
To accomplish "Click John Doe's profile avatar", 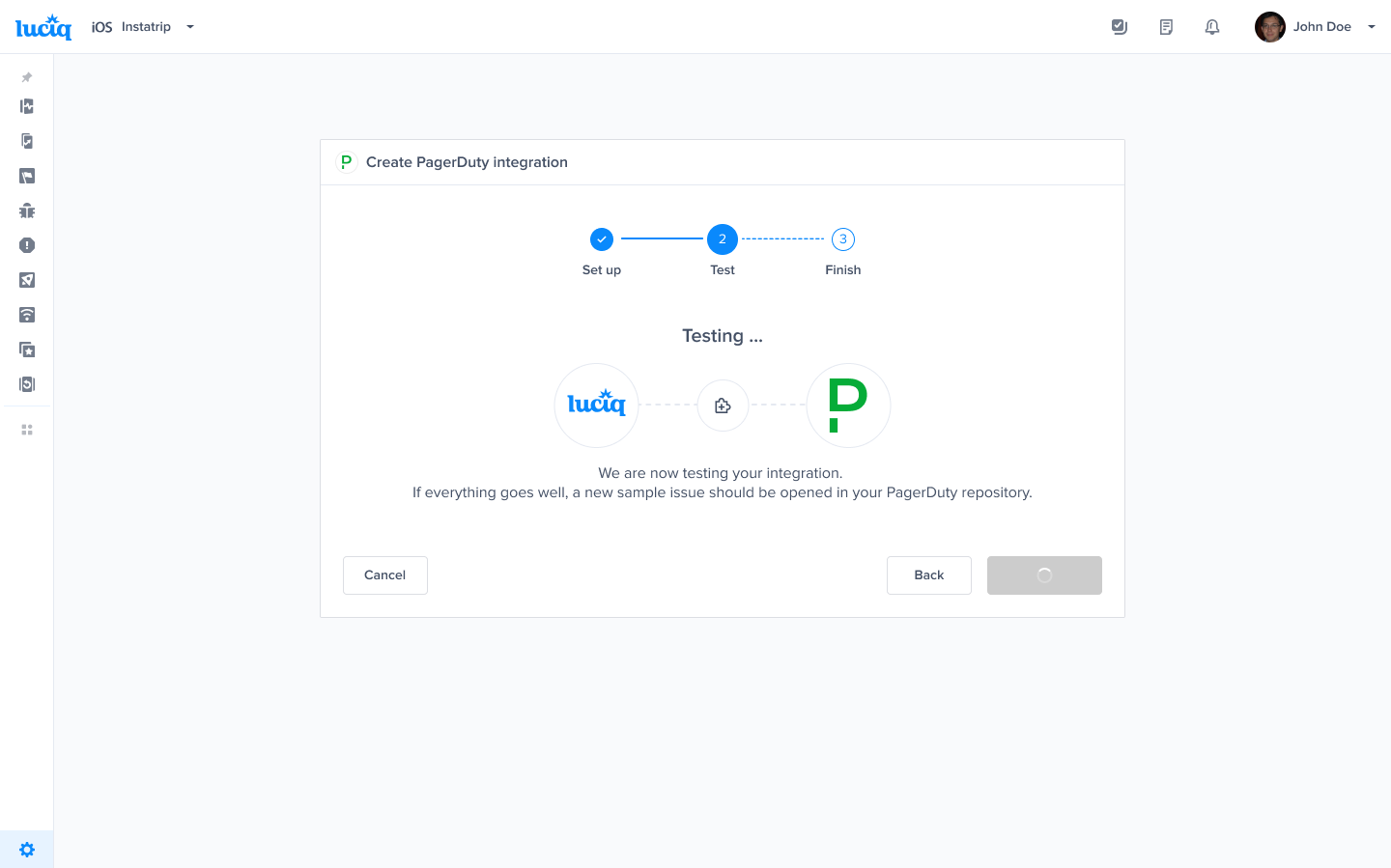I will (x=1270, y=27).
